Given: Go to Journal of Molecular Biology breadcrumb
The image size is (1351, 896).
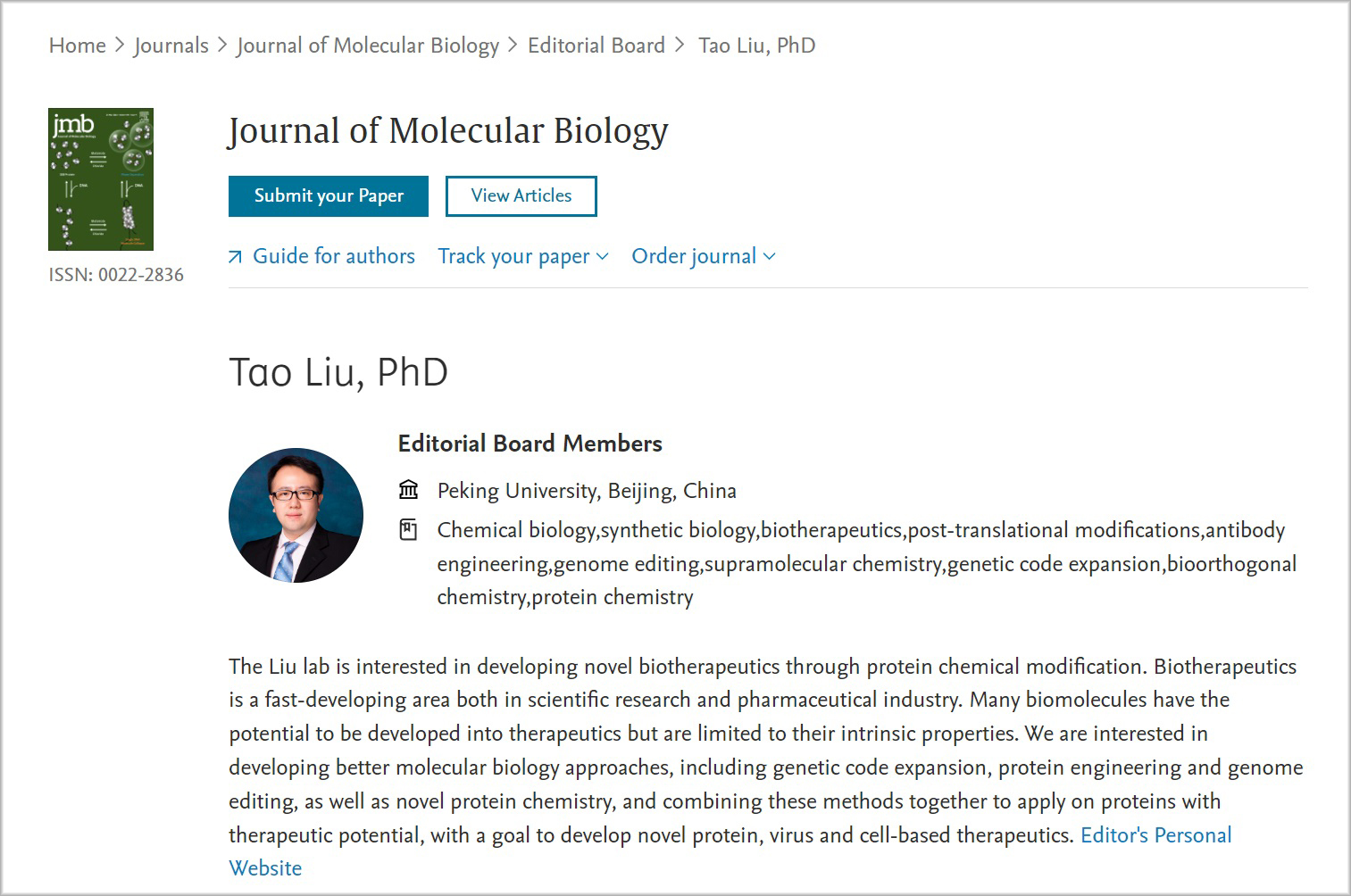Looking at the screenshot, I should click(x=368, y=46).
